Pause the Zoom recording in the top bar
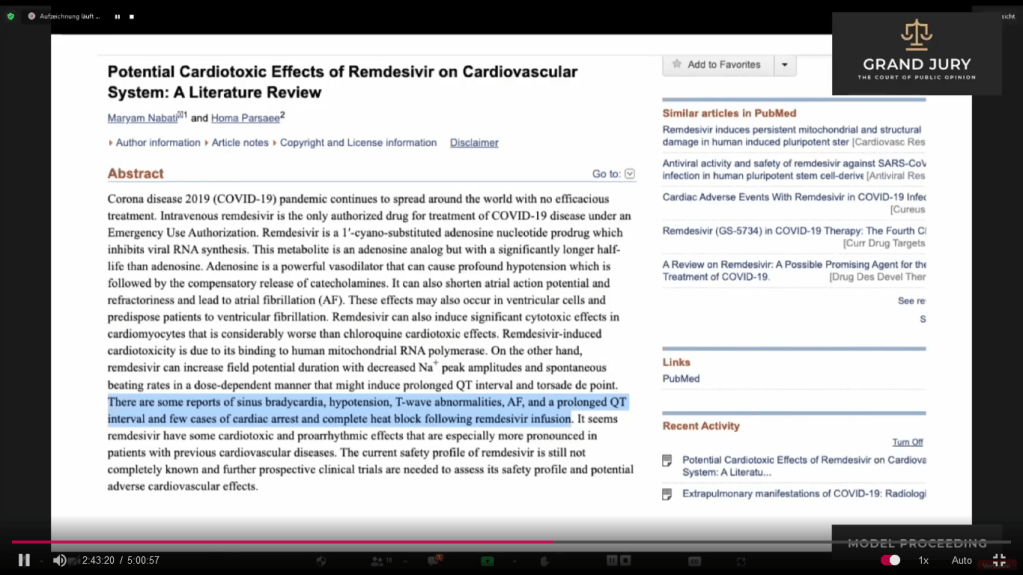This screenshot has width=1023, height=575. click(x=117, y=17)
